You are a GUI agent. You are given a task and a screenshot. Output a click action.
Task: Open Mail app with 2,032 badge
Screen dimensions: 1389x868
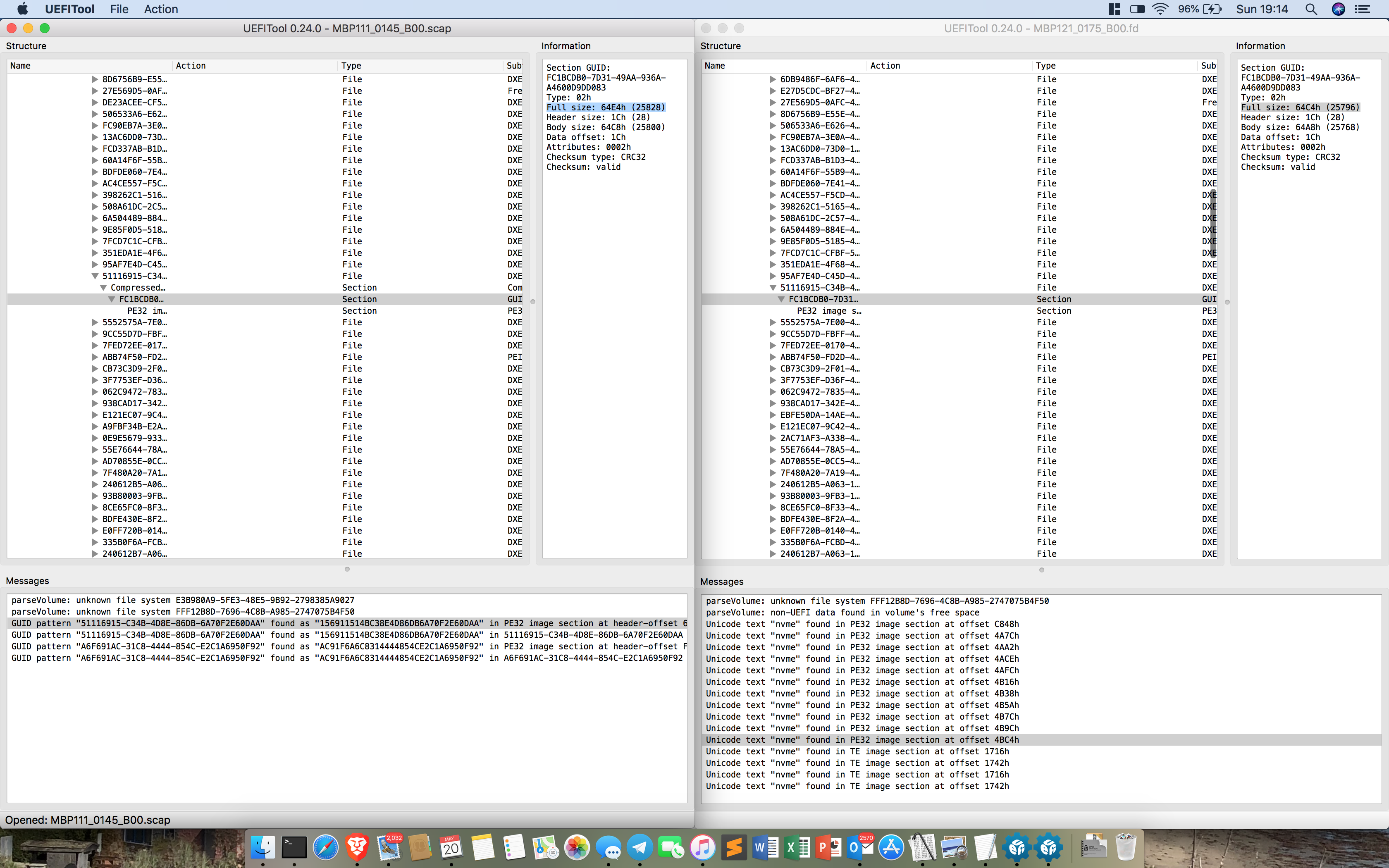[389, 847]
